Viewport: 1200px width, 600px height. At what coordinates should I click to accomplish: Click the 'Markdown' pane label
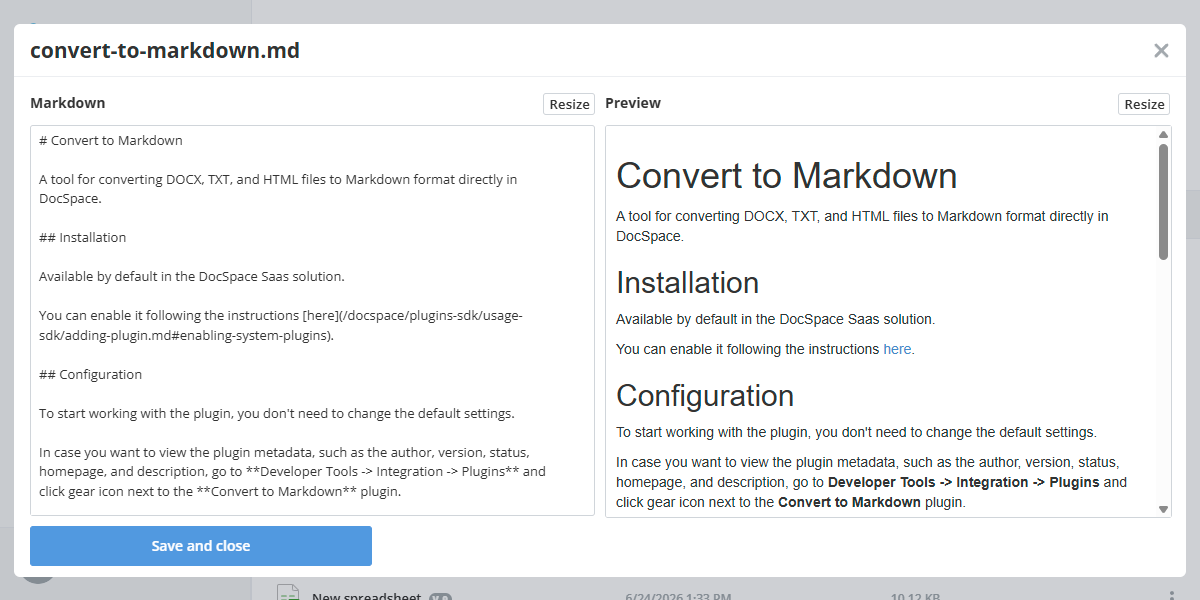tap(68, 103)
